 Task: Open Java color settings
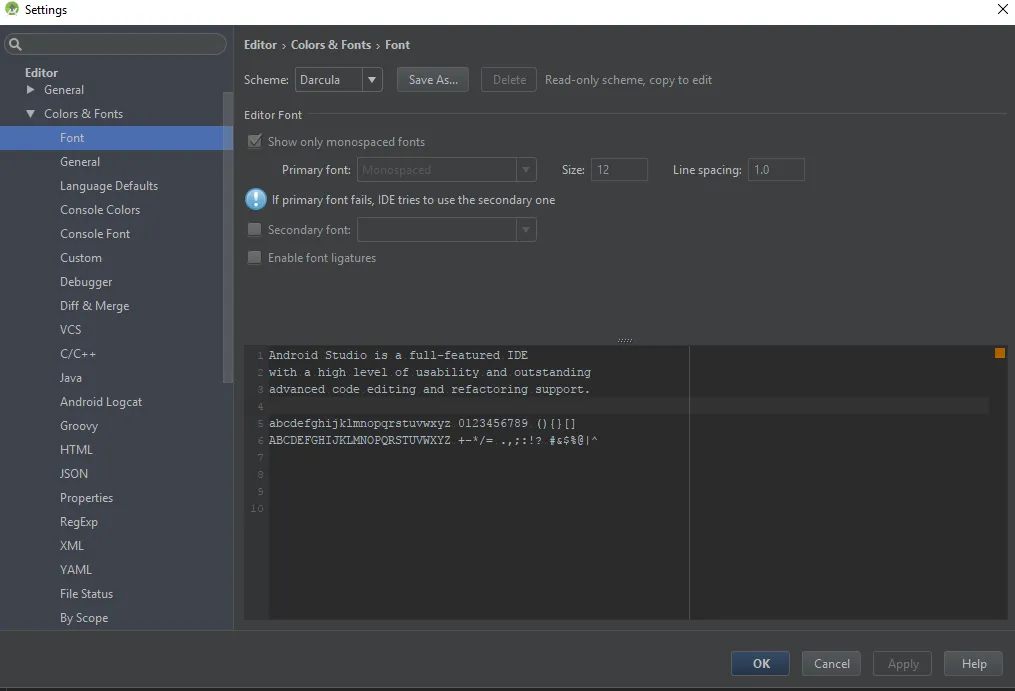click(x=71, y=378)
